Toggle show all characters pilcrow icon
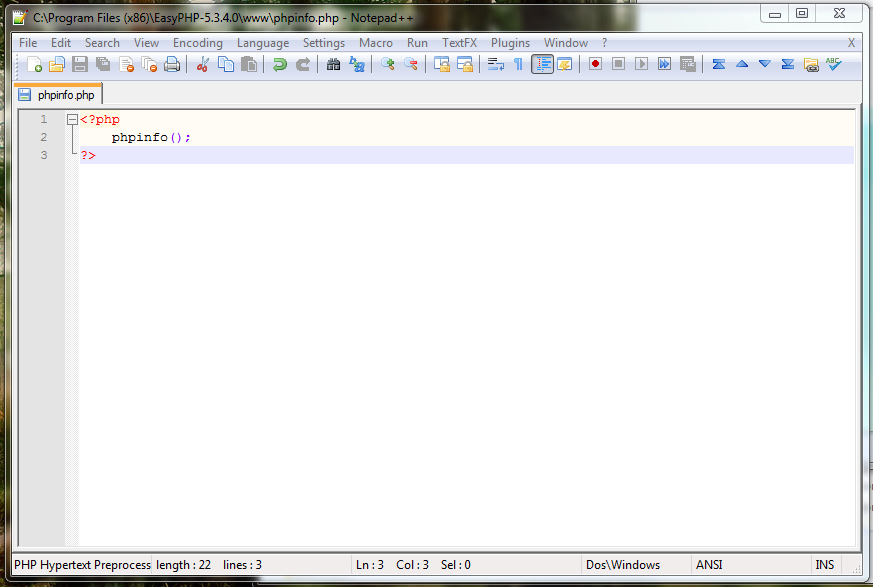Screen dimensions: 873x587 (518, 65)
